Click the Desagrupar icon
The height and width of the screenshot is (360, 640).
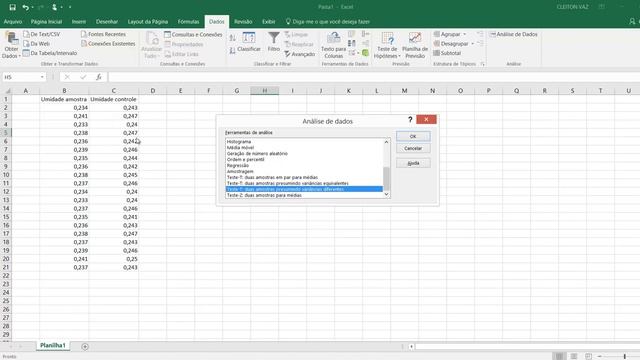click(x=437, y=44)
